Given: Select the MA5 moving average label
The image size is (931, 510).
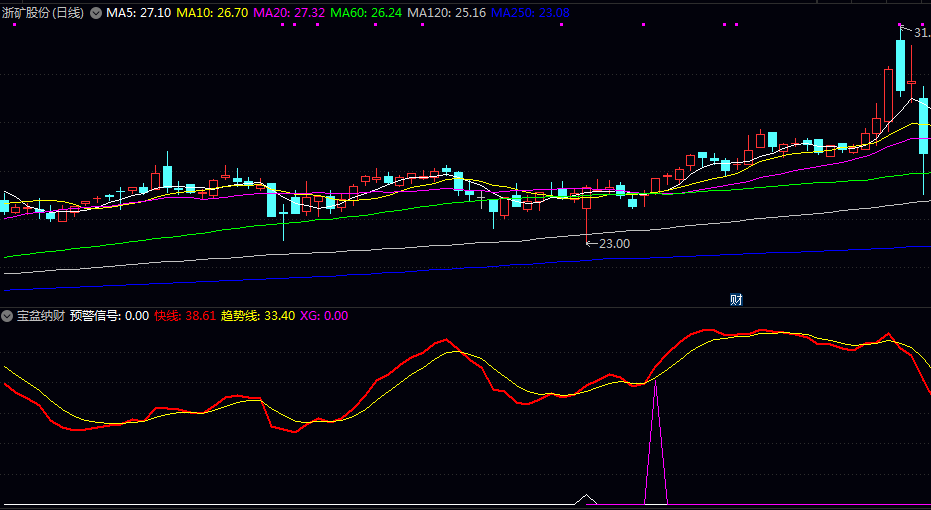Looking at the screenshot, I should [138, 13].
